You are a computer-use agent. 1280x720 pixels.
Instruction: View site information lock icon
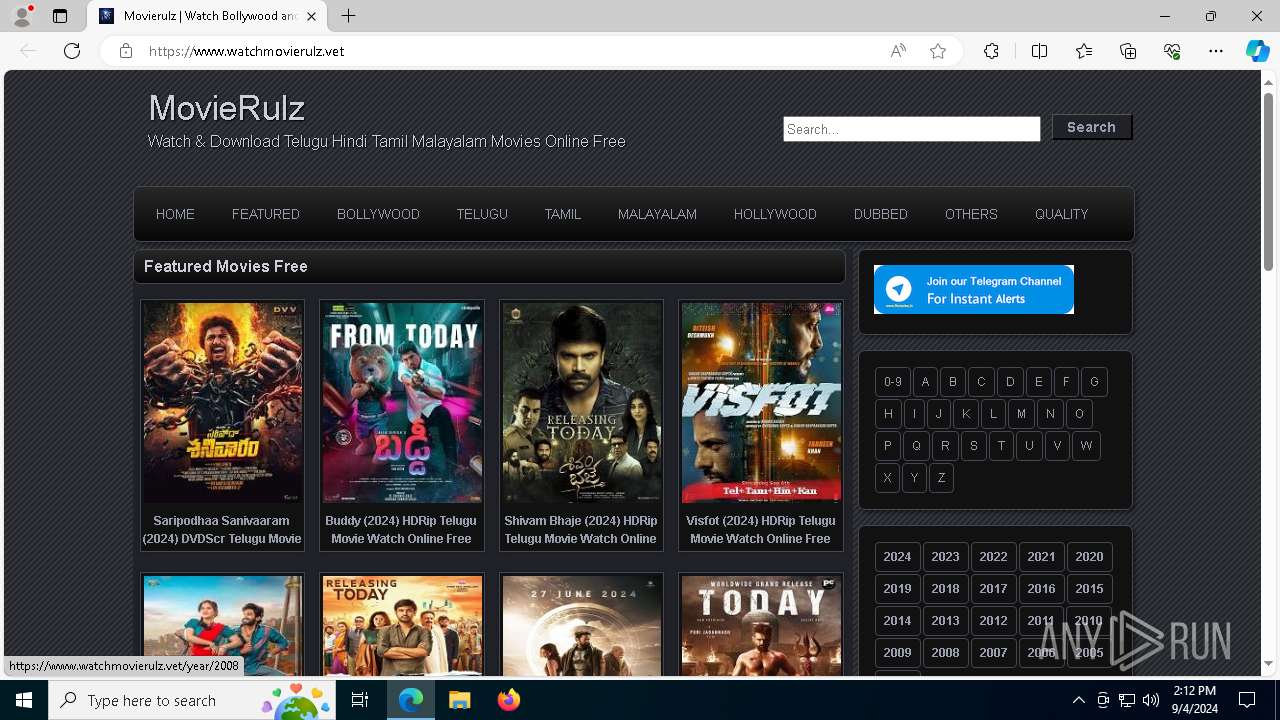126,51
